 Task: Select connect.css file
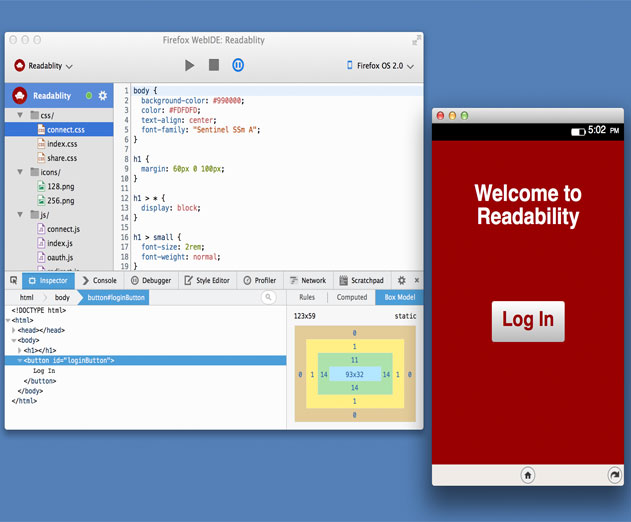click(x=59, y=130)
